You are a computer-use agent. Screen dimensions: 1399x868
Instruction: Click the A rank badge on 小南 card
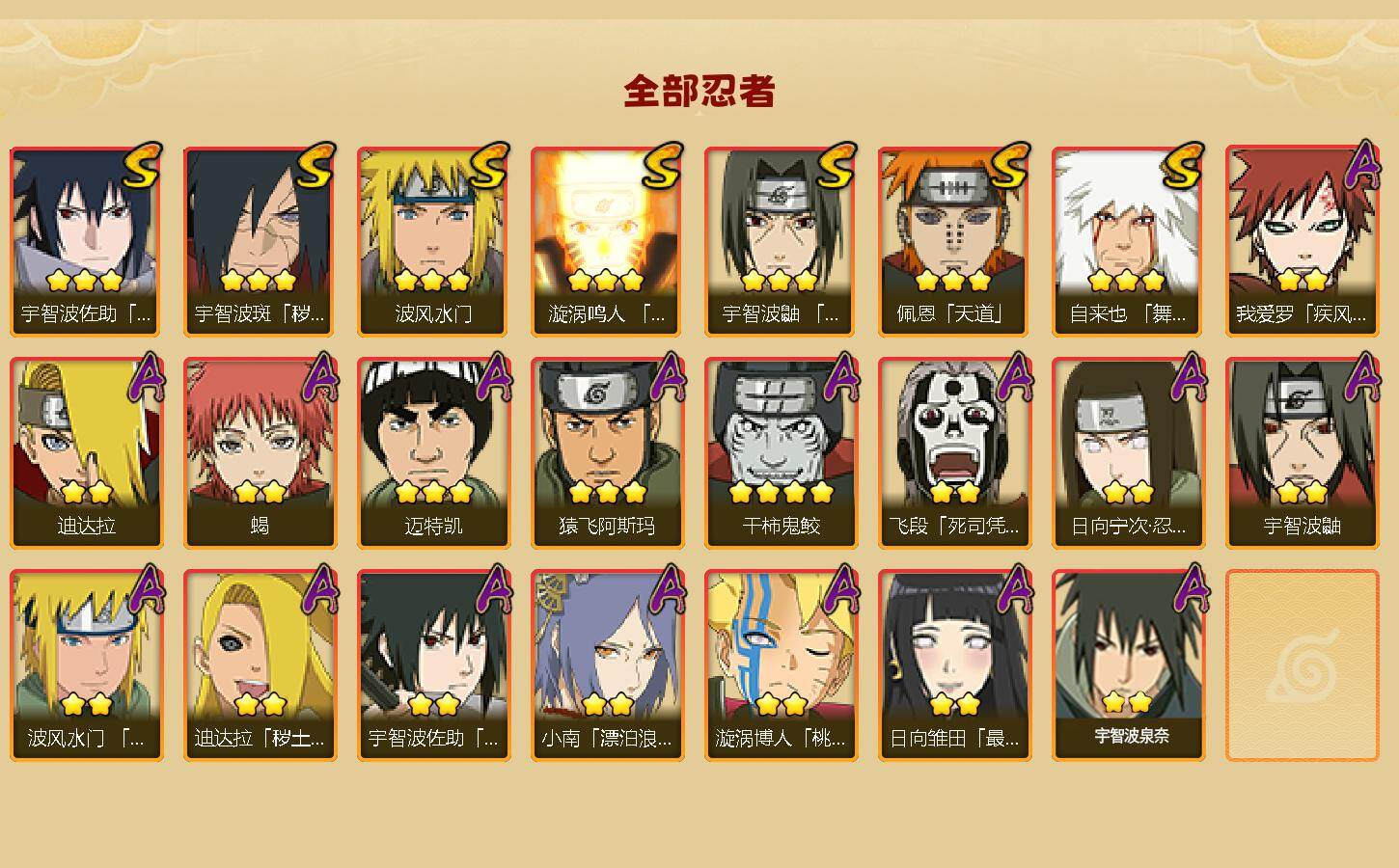tap(667, 589)
